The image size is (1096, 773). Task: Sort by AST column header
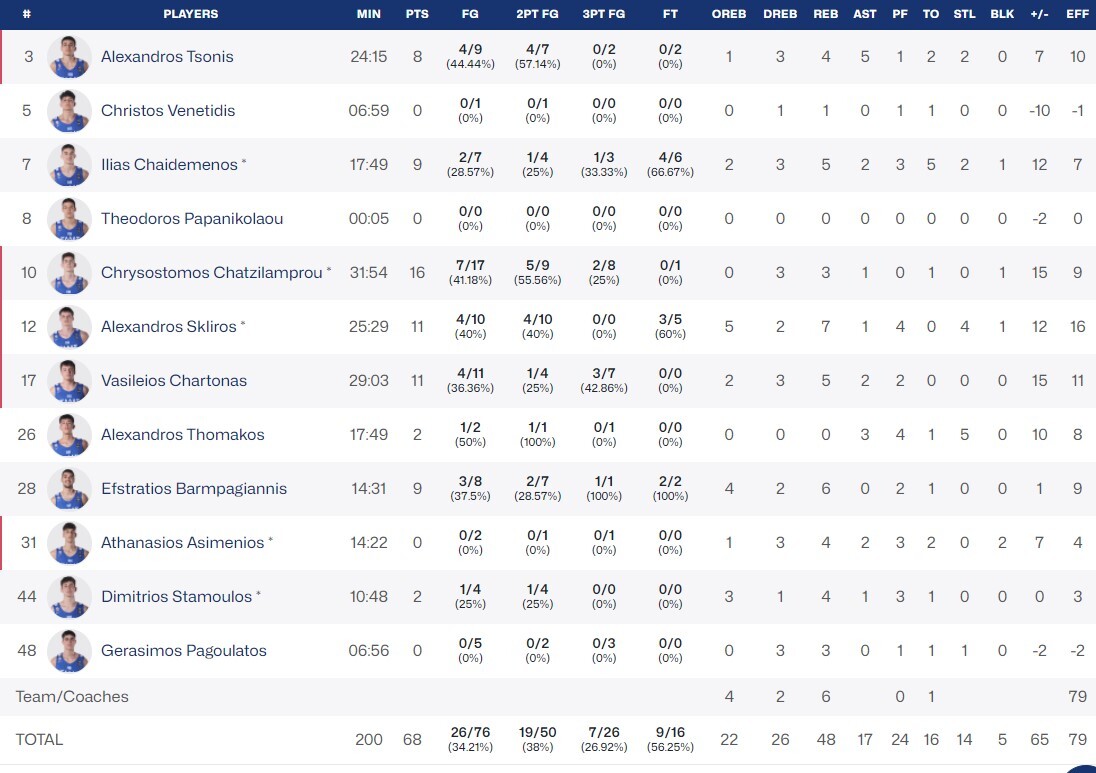click(x=865, y=14)
